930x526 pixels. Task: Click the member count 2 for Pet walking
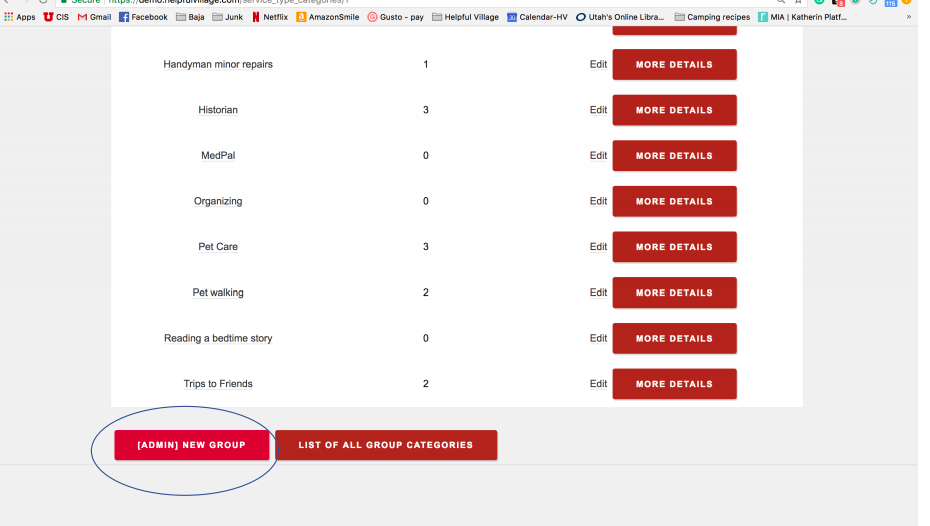(x=425, y=292)
